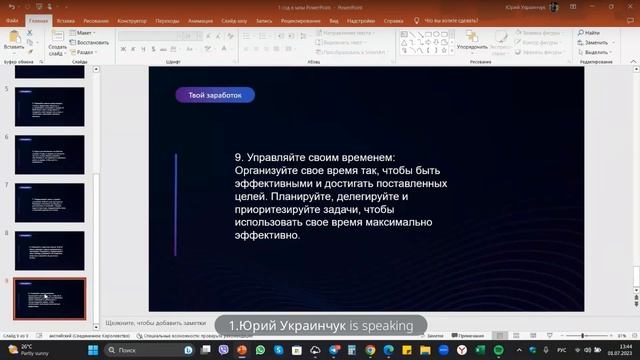The image size is (640, 360).
Task: Toggle italic К formatting
Action: (x=133, y=49)
